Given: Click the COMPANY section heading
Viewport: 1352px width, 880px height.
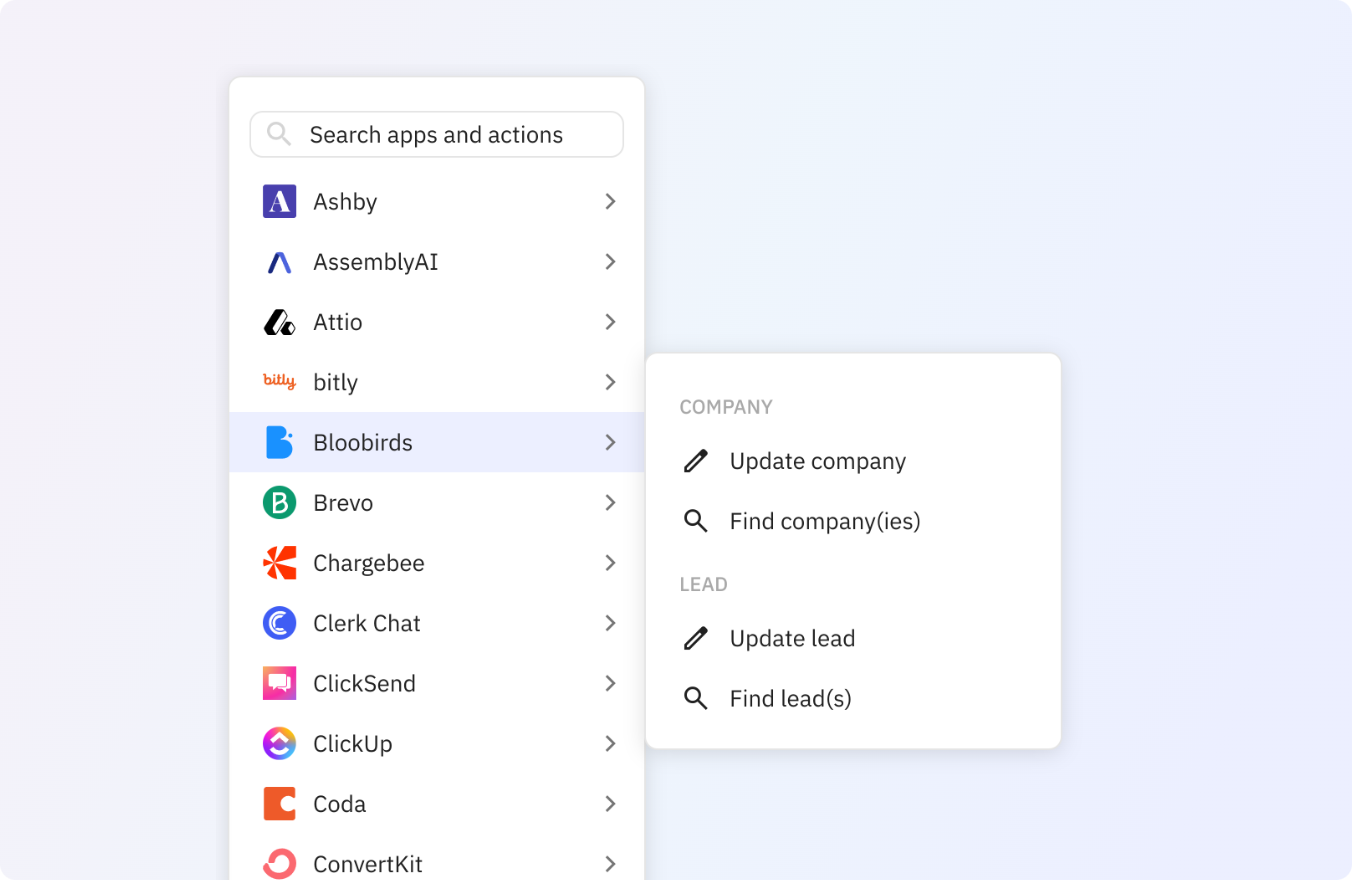Looking at the screenshot, I should (726, 407).
